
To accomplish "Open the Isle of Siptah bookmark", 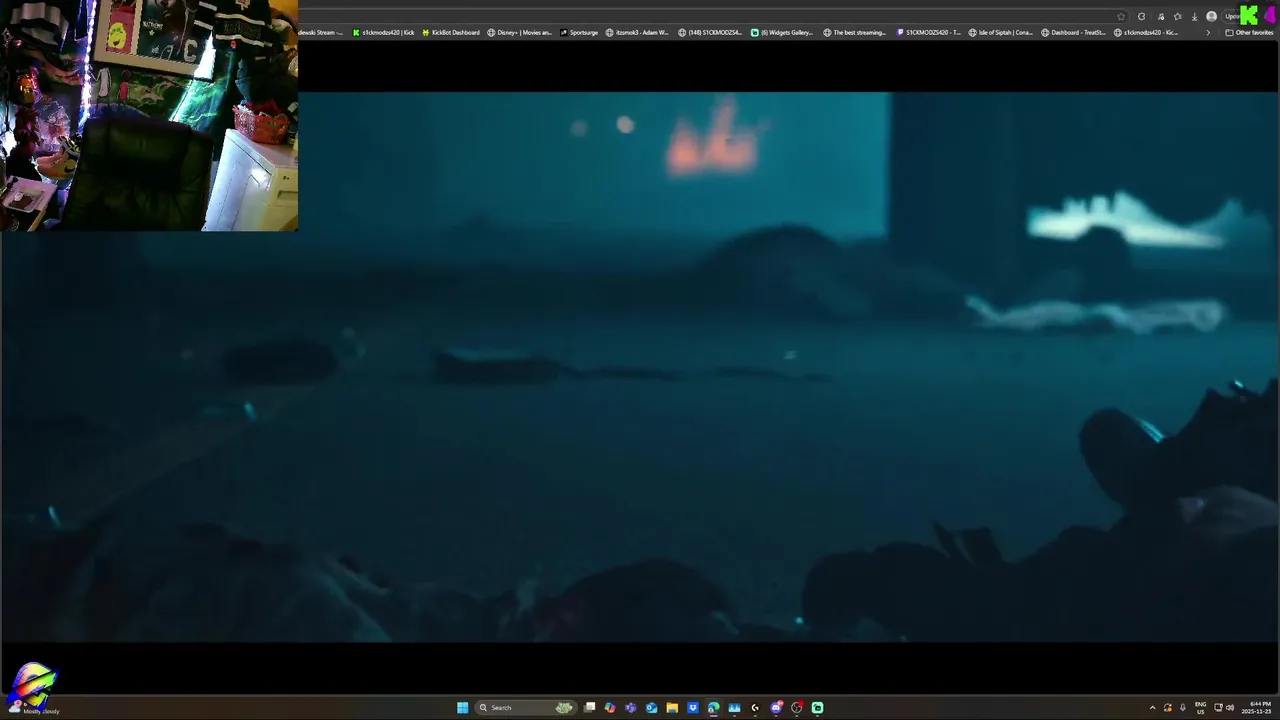I will click(1001, 32).
